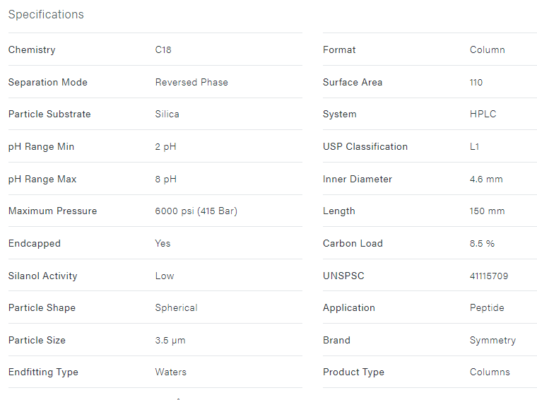Screen dimensions: 537x400
Task: Click the pH Range Min label
Action: (x=41, y=147)
